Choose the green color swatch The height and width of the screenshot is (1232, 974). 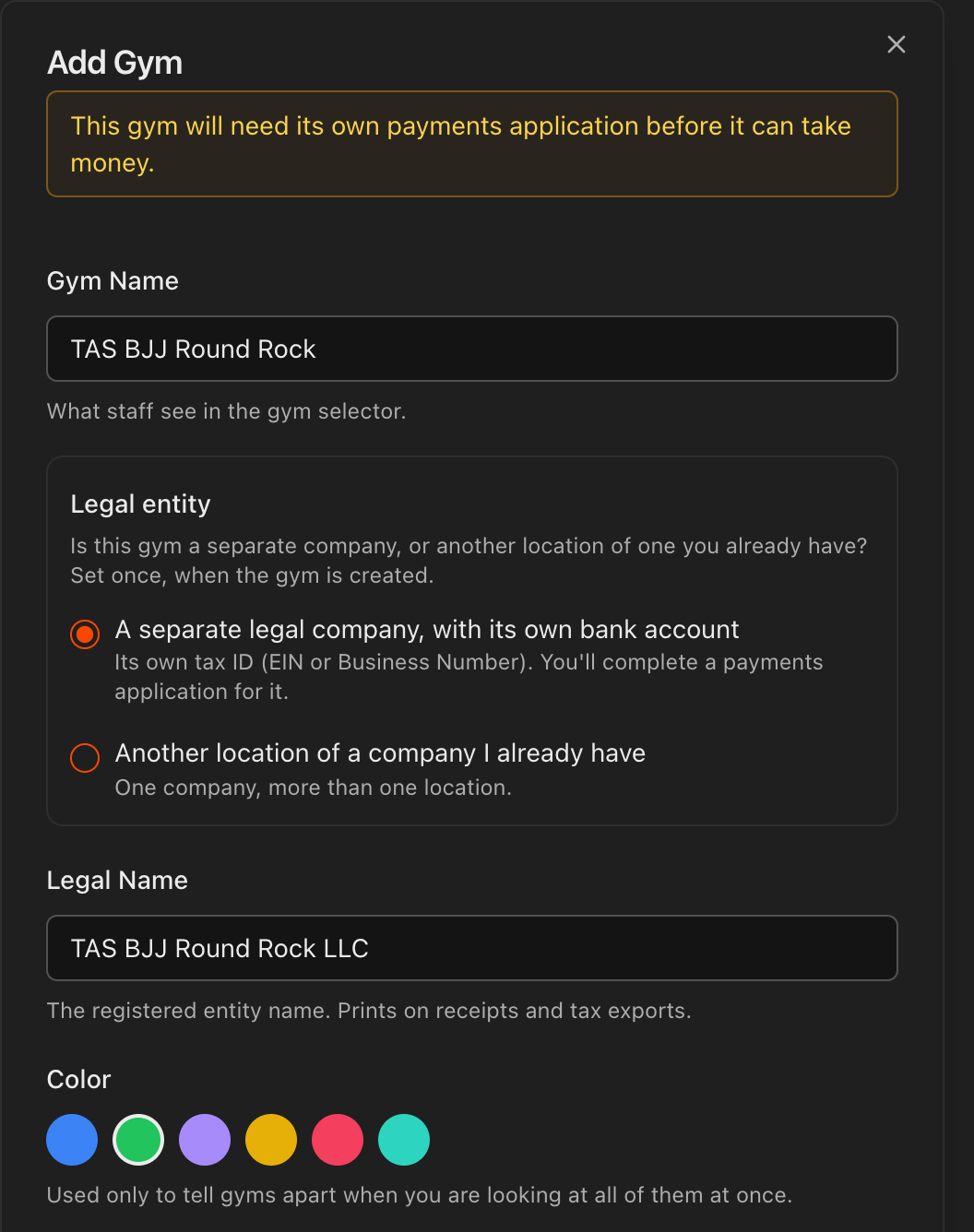coord(138,1140)
